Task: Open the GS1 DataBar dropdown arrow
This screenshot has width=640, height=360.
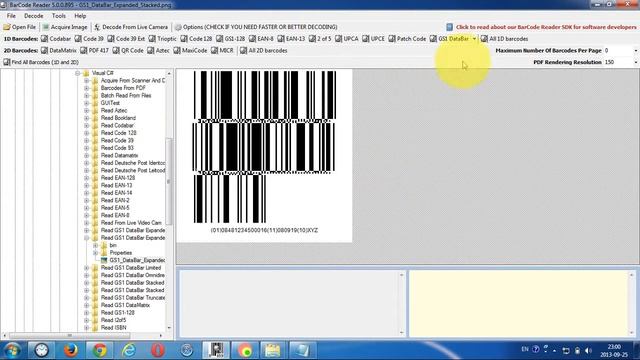Action: [474, 39]
